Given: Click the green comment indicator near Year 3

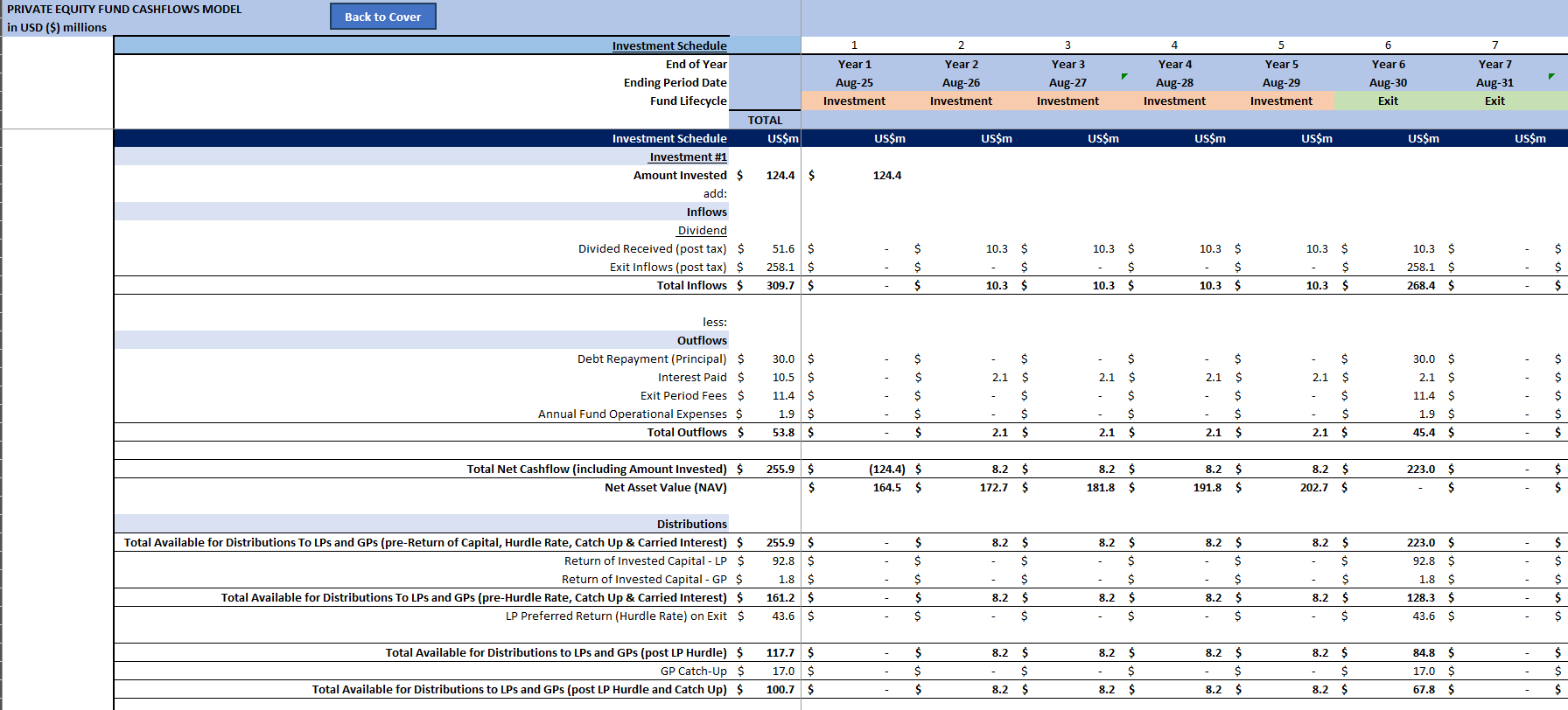Looking at the screenshot, I should (x=1124, y=77).
